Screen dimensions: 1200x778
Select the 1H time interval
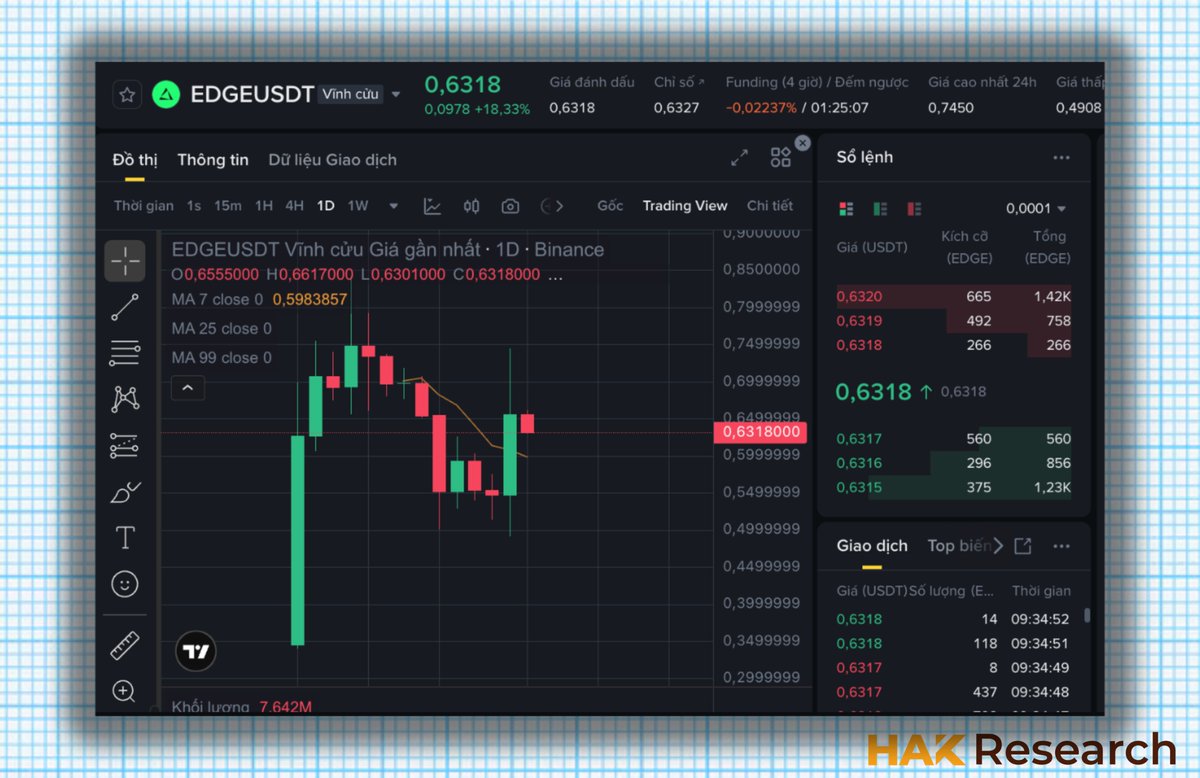263,206
